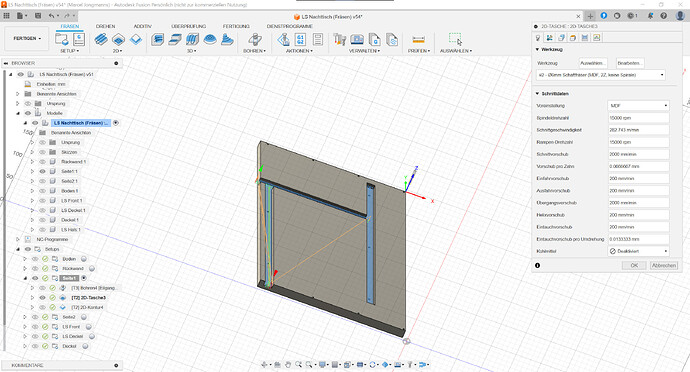Screen dimensions: 690x372
Task: Open the FERTIGUNG ribbon tab
Action: point(236,26)
